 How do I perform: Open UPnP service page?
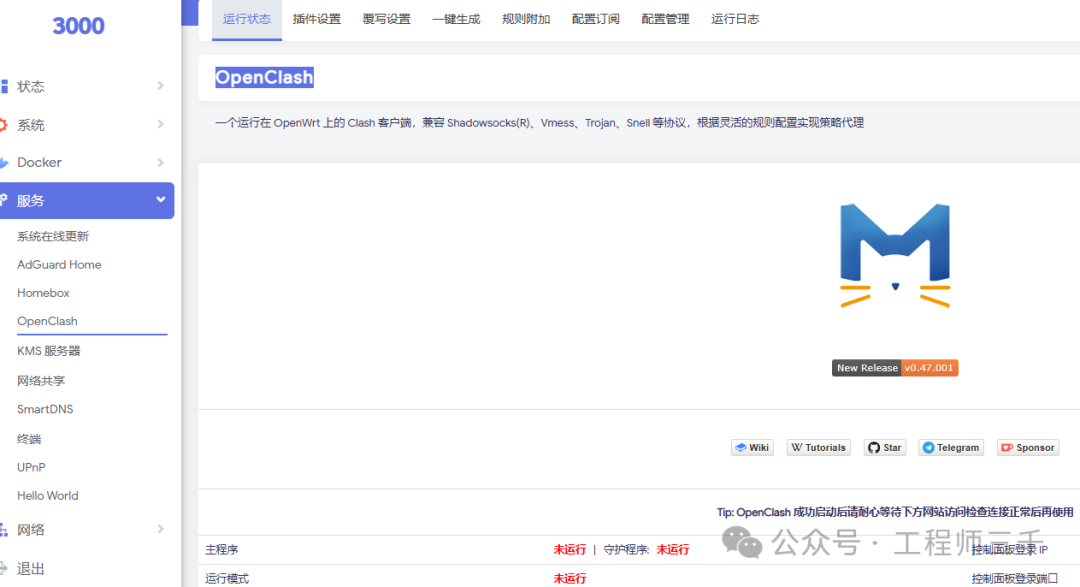[31, 467]
